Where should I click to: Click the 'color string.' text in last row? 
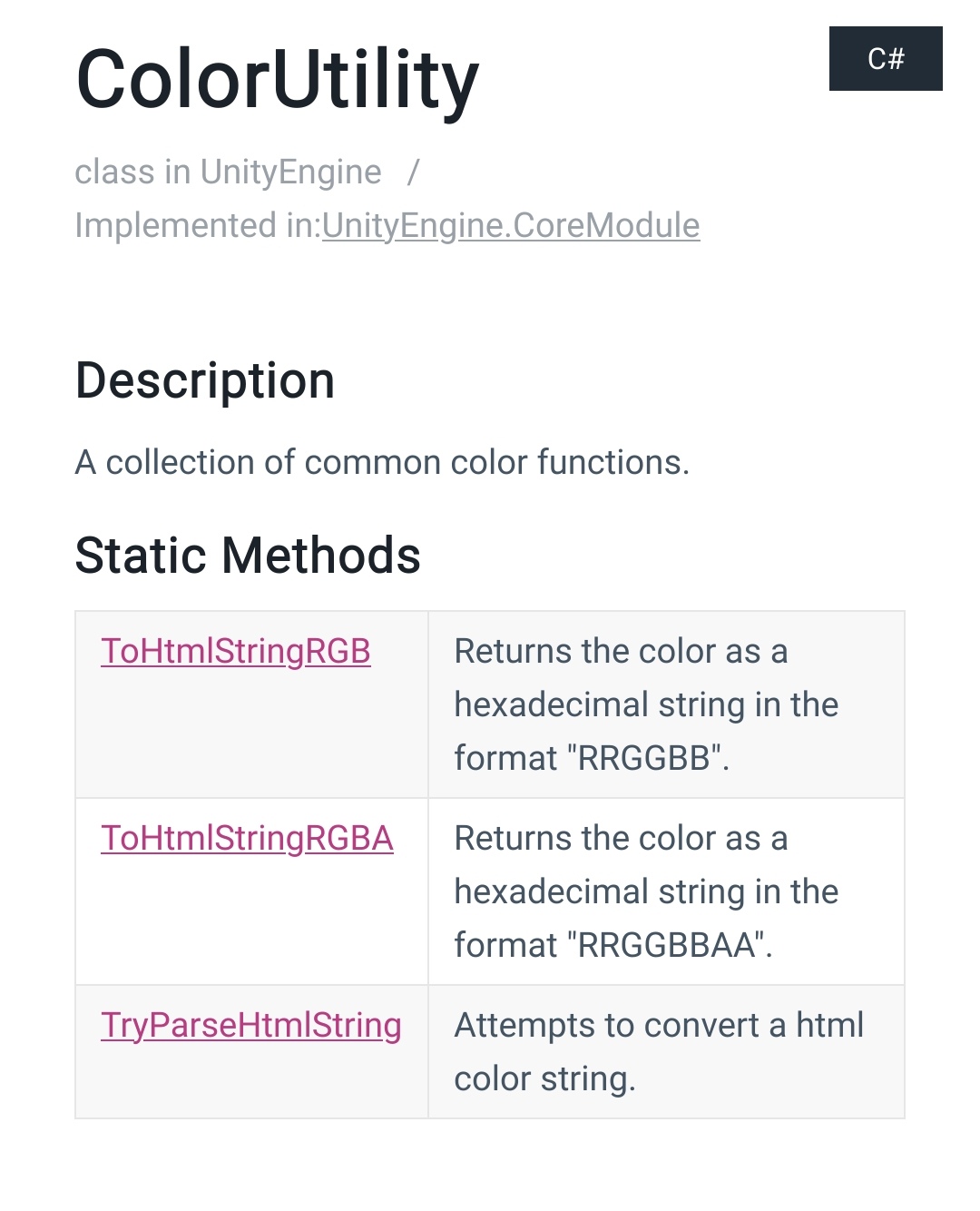[x=544, y=1078]
